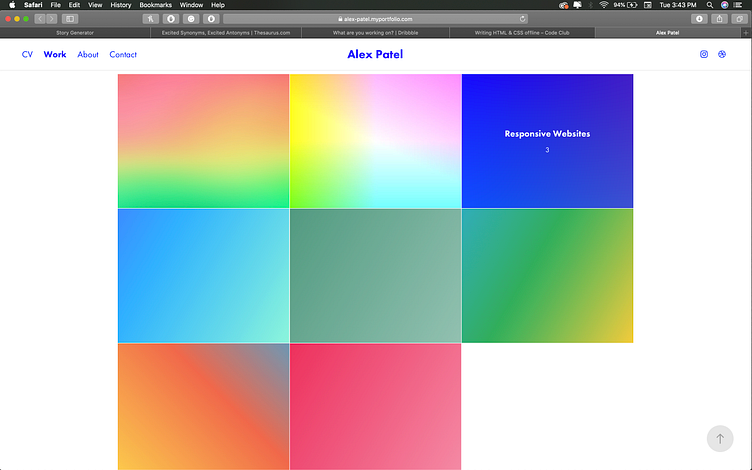
Task: Click the scroll-to-top arrow button
Action: pyautogui.click(x=720, y=438)
